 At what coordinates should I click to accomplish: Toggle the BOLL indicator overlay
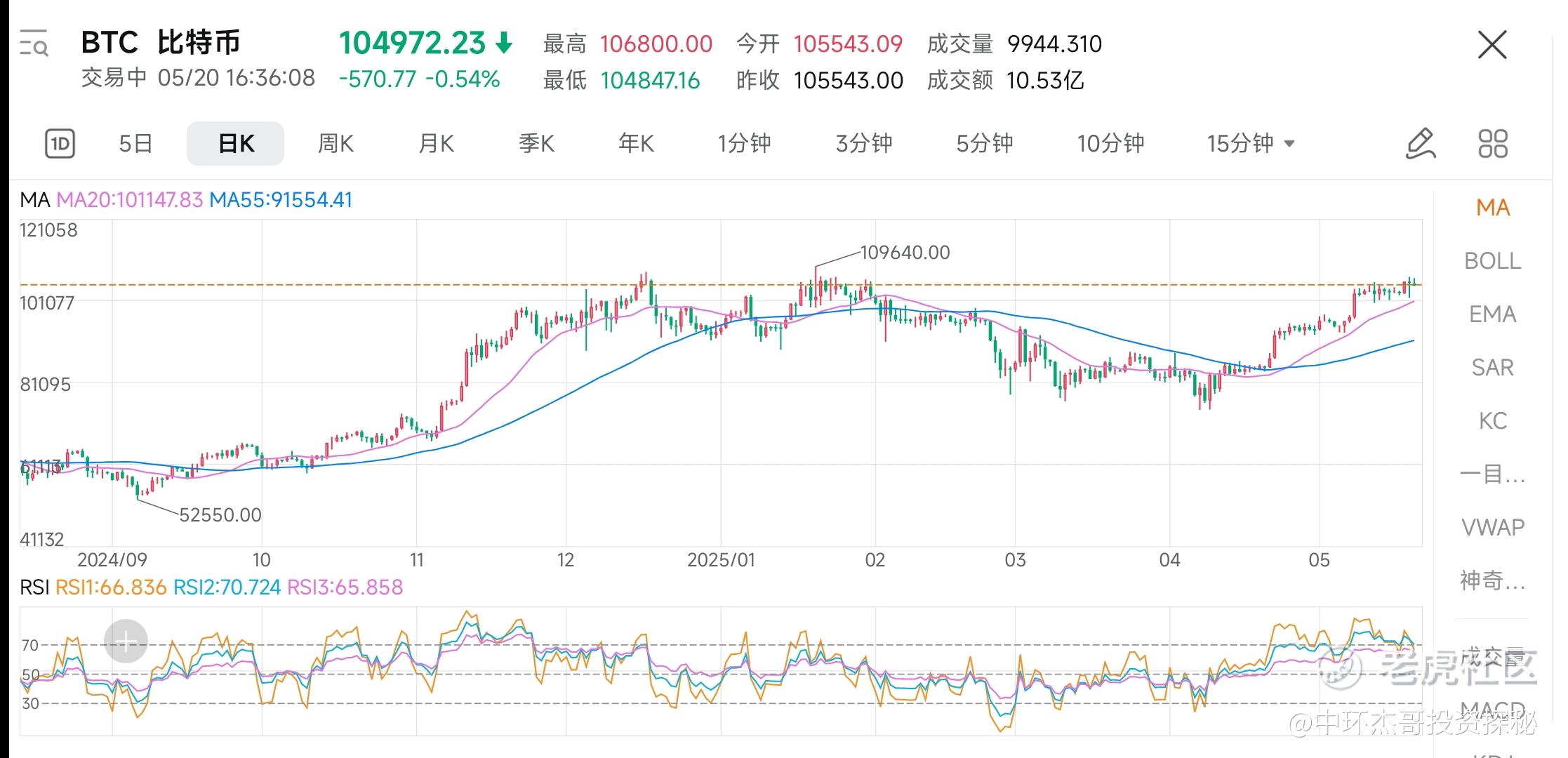(x=1492, y=261)
